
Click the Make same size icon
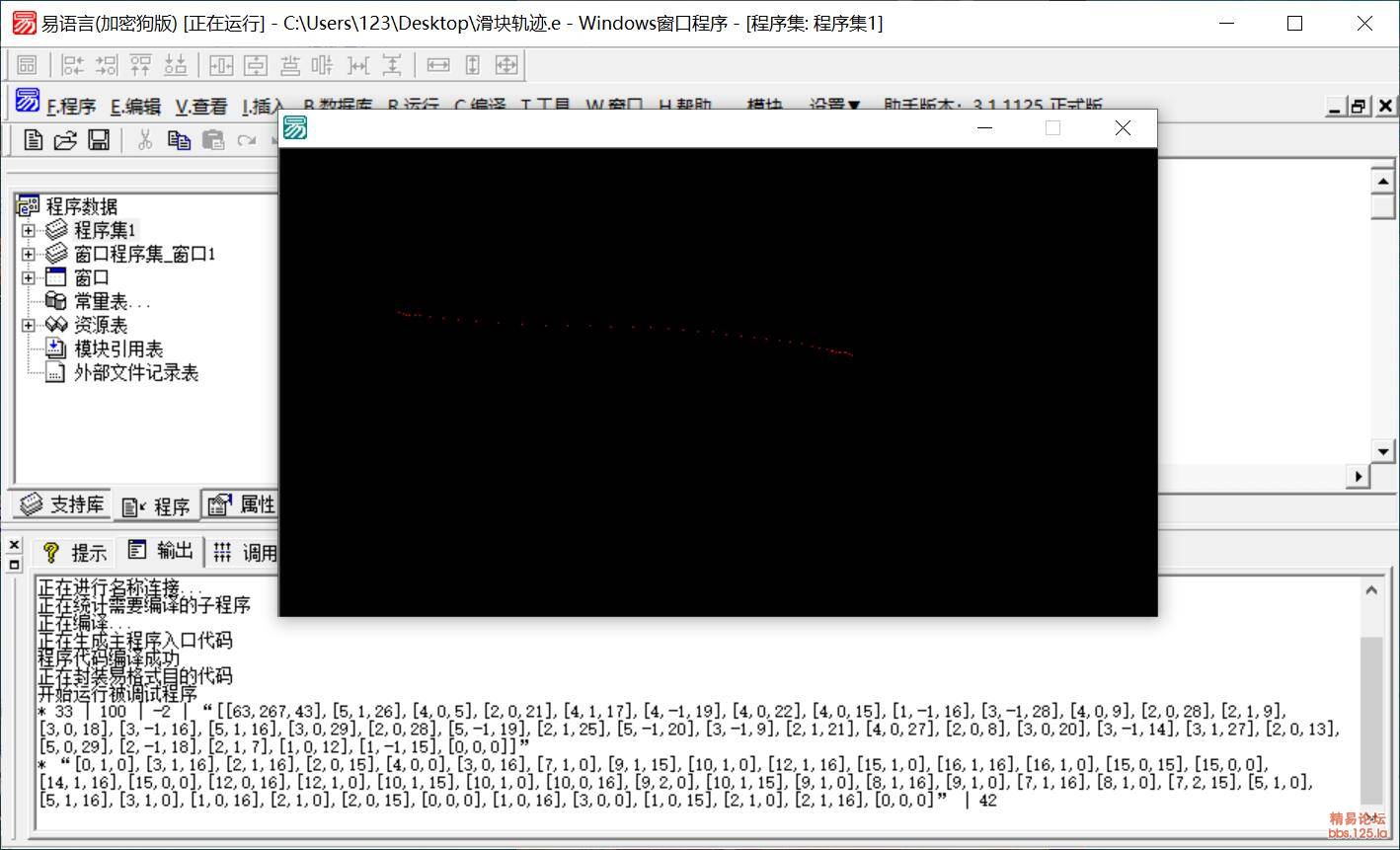pyautogui.click(x=506, y=65)
